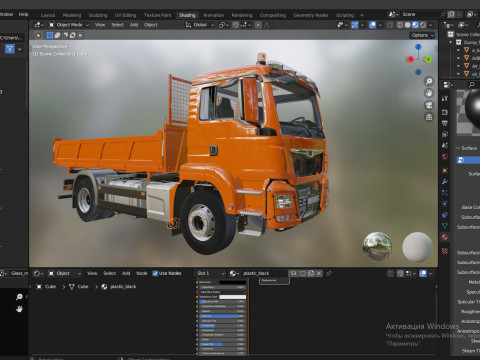Open the Texture Paint workspace tab
The height and width of the screenshot is (360, 480).
click(x=157, y=15)
